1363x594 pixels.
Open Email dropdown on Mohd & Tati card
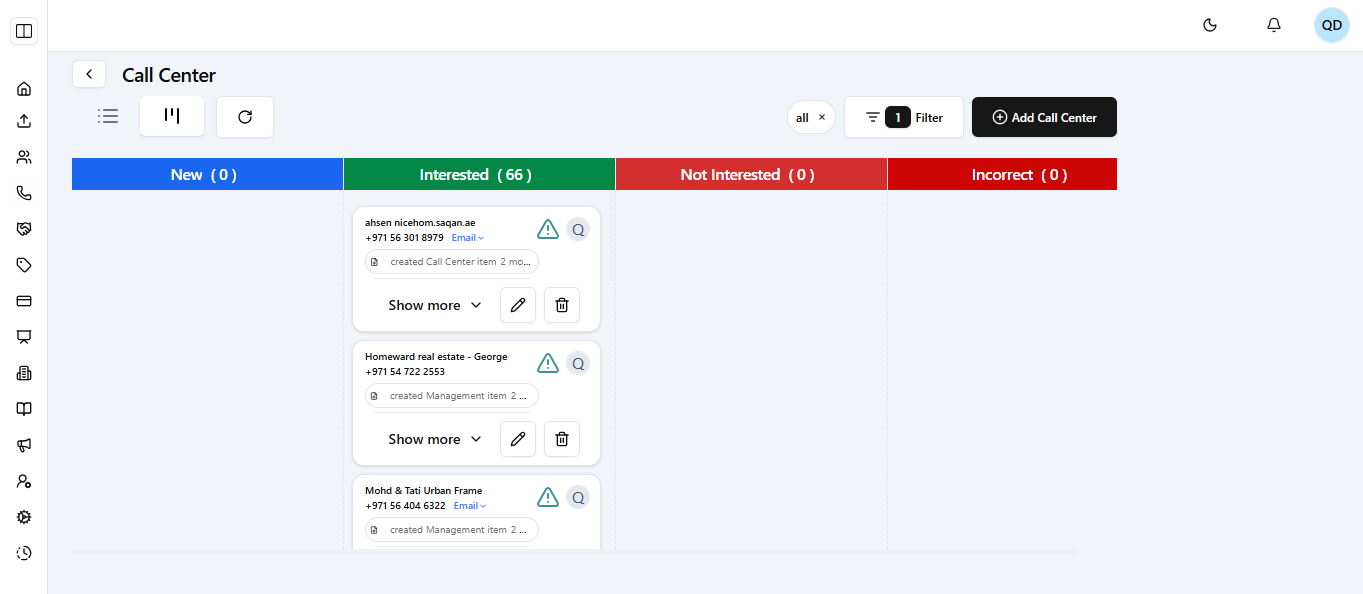click(470, 506)
